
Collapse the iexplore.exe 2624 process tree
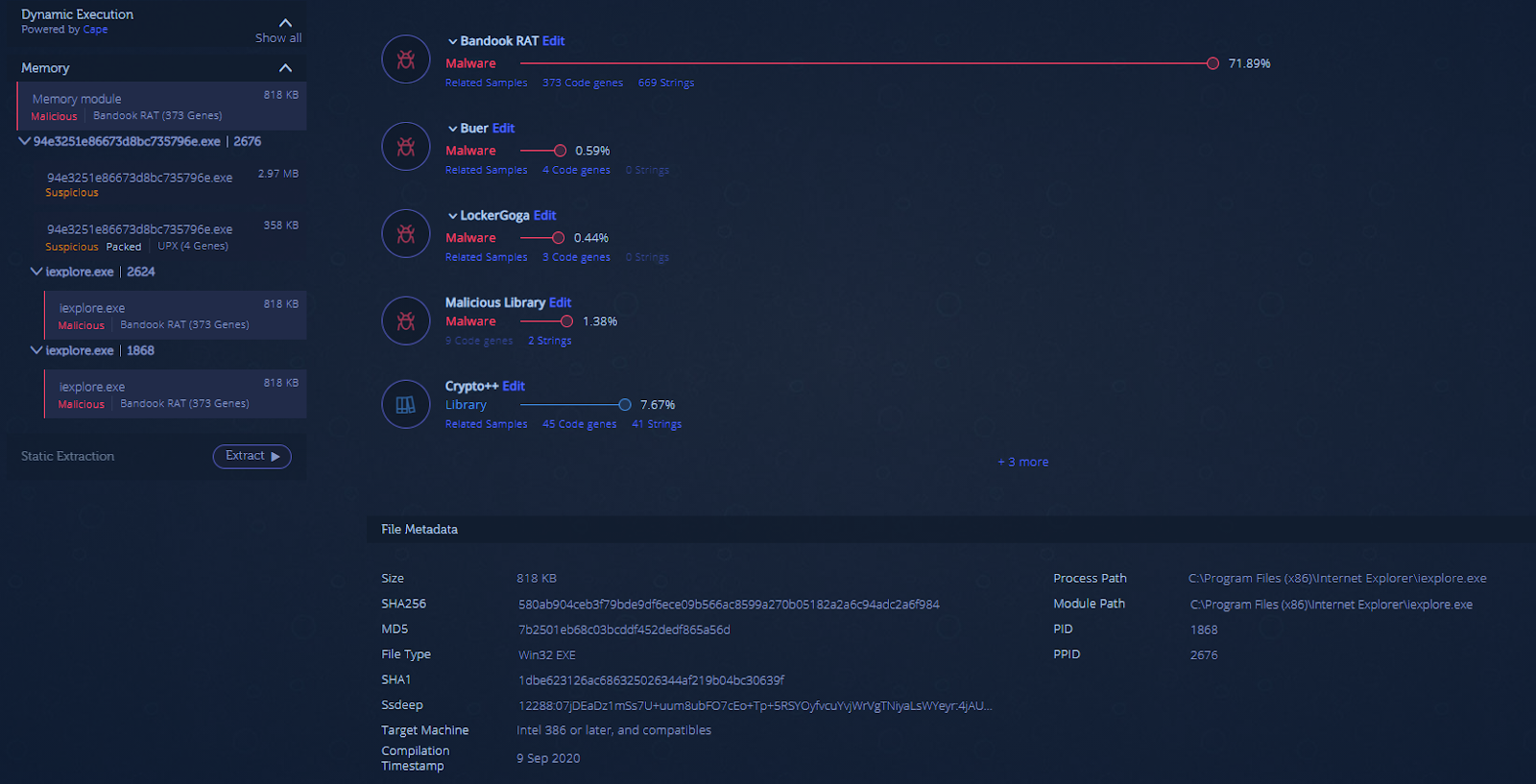pos(36,272)
